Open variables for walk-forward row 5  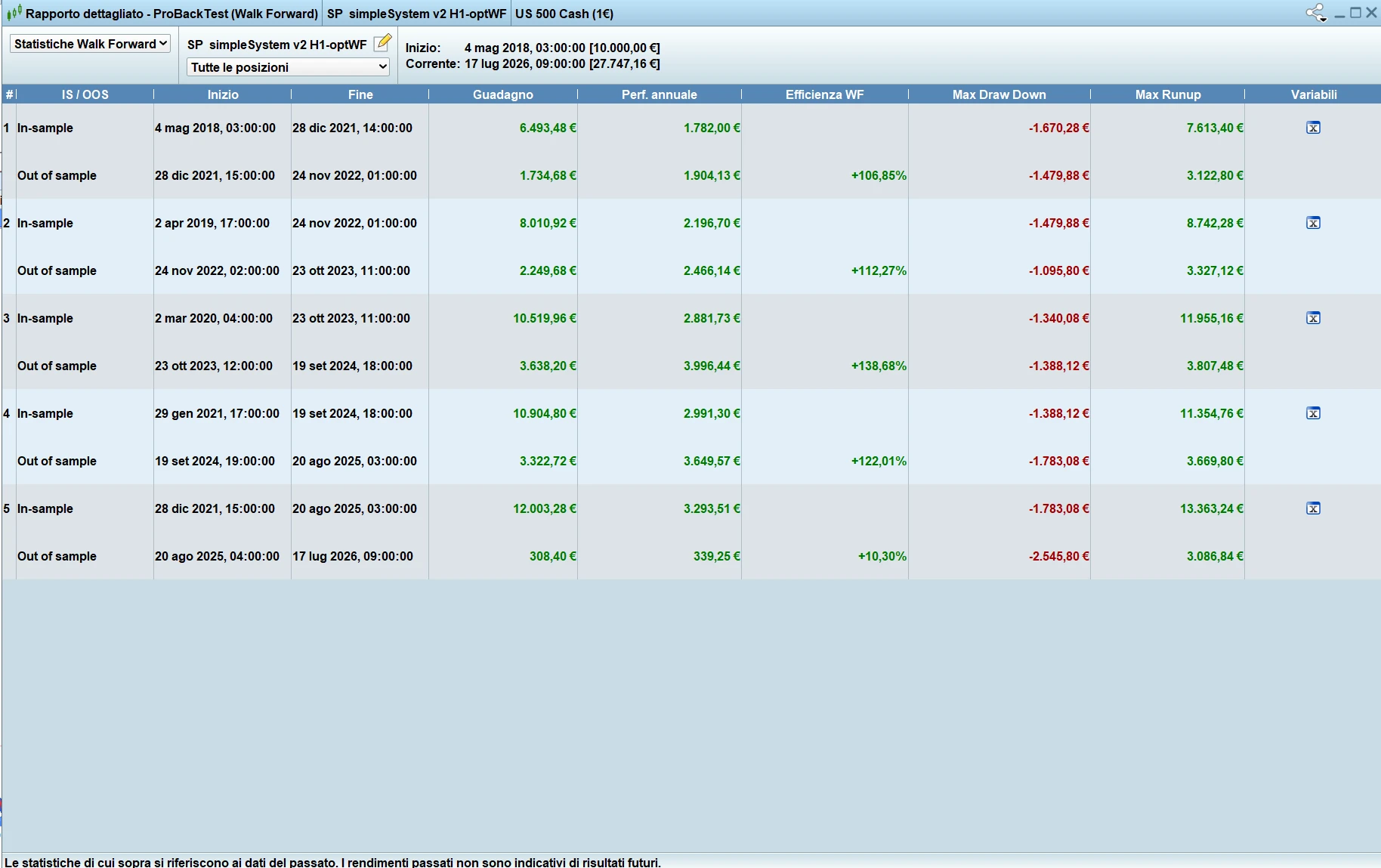1313,508
